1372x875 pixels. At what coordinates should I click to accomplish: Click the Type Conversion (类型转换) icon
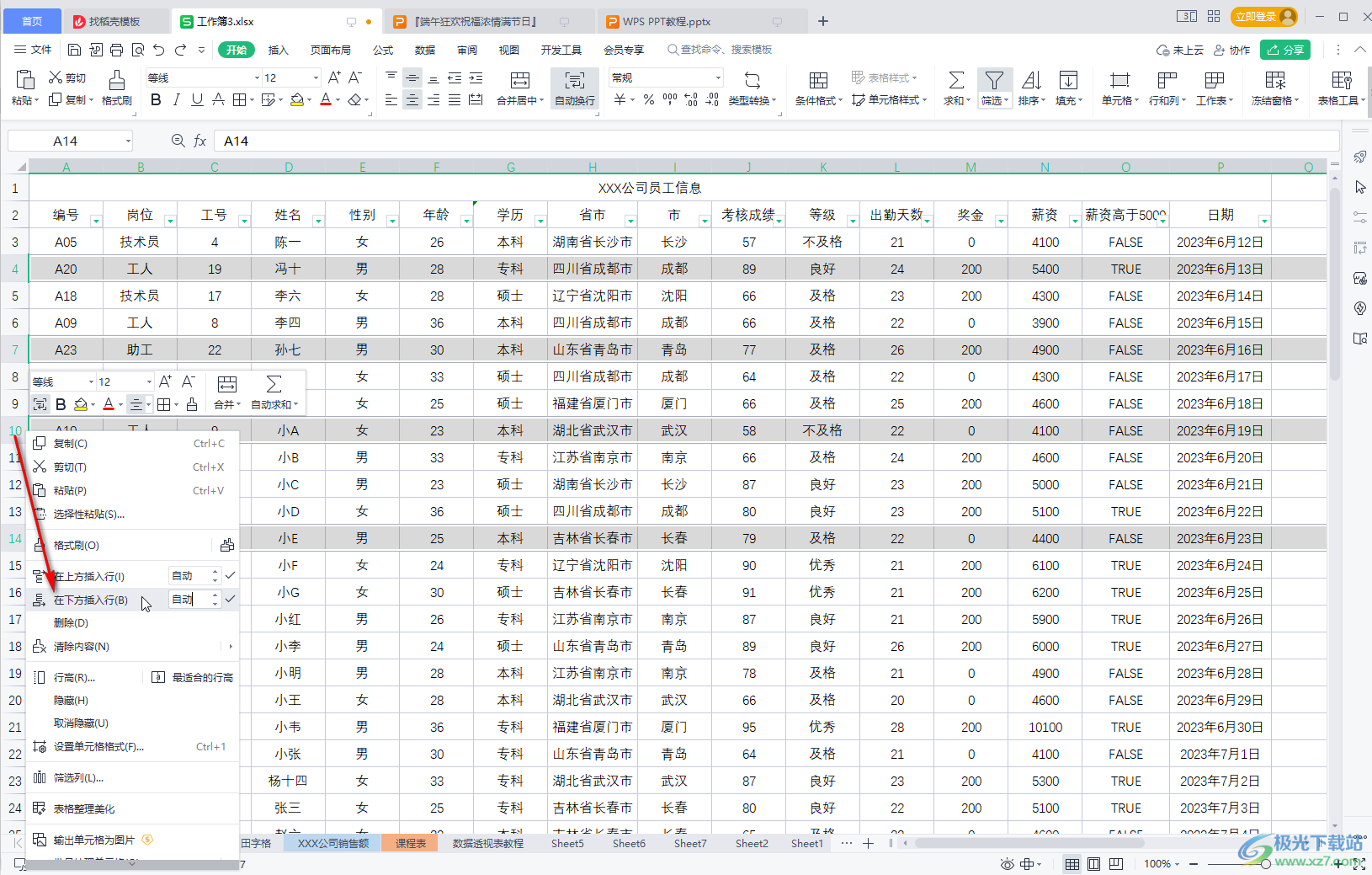coord(752,80)
